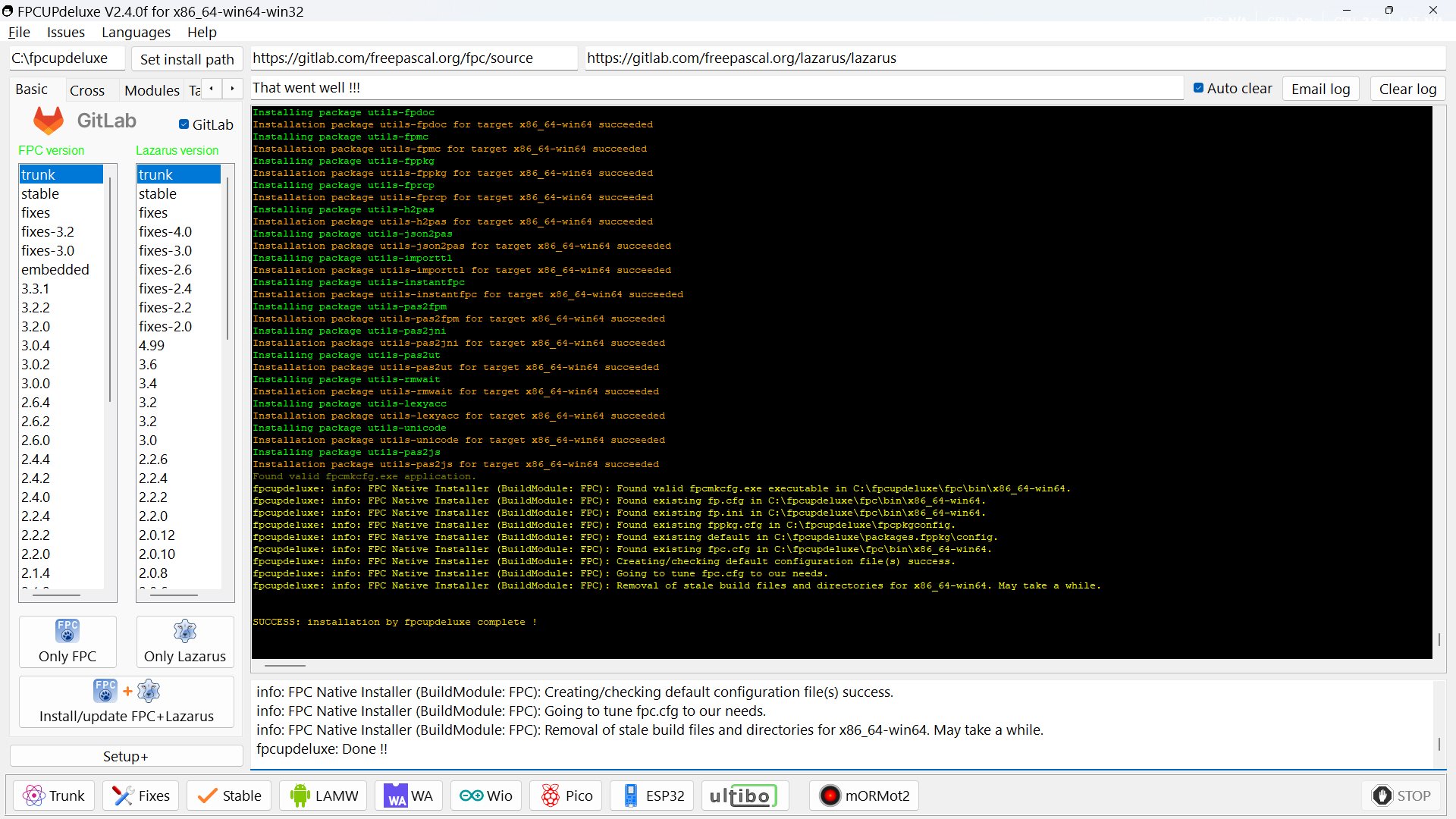Switch to the Cross tab
Screen dimensions: 1456x819
pyautogui.click(x=87, y=90)
